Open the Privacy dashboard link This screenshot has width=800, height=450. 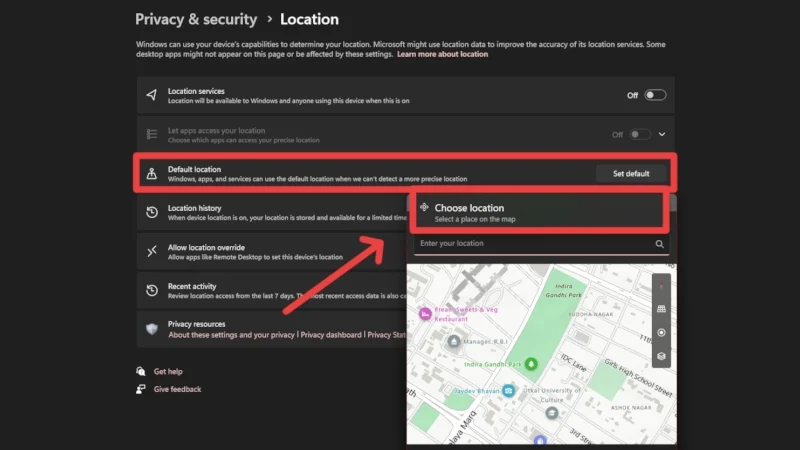coord(331,335)
